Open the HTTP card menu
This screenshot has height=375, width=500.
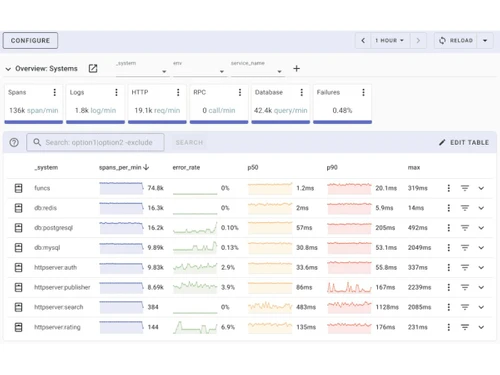pyautogui.click(x=178, y=92)
